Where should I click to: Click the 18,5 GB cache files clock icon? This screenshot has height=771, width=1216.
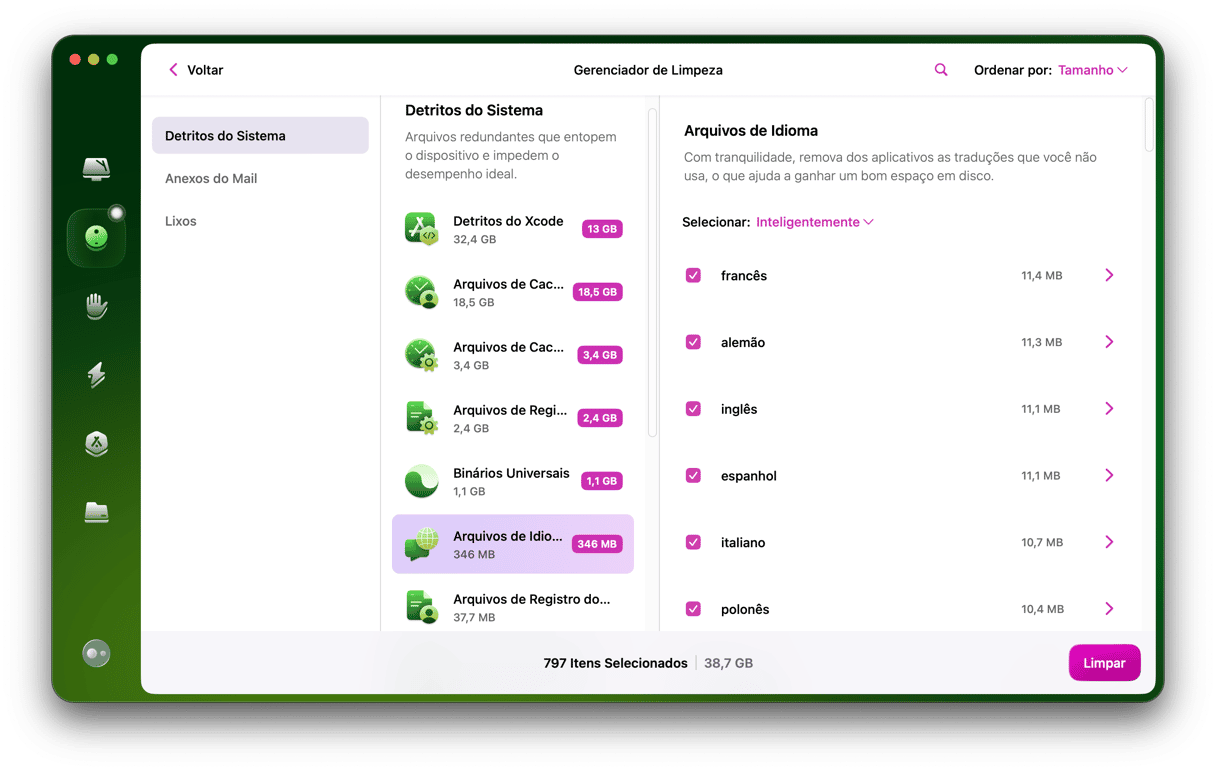coord(422,292)
